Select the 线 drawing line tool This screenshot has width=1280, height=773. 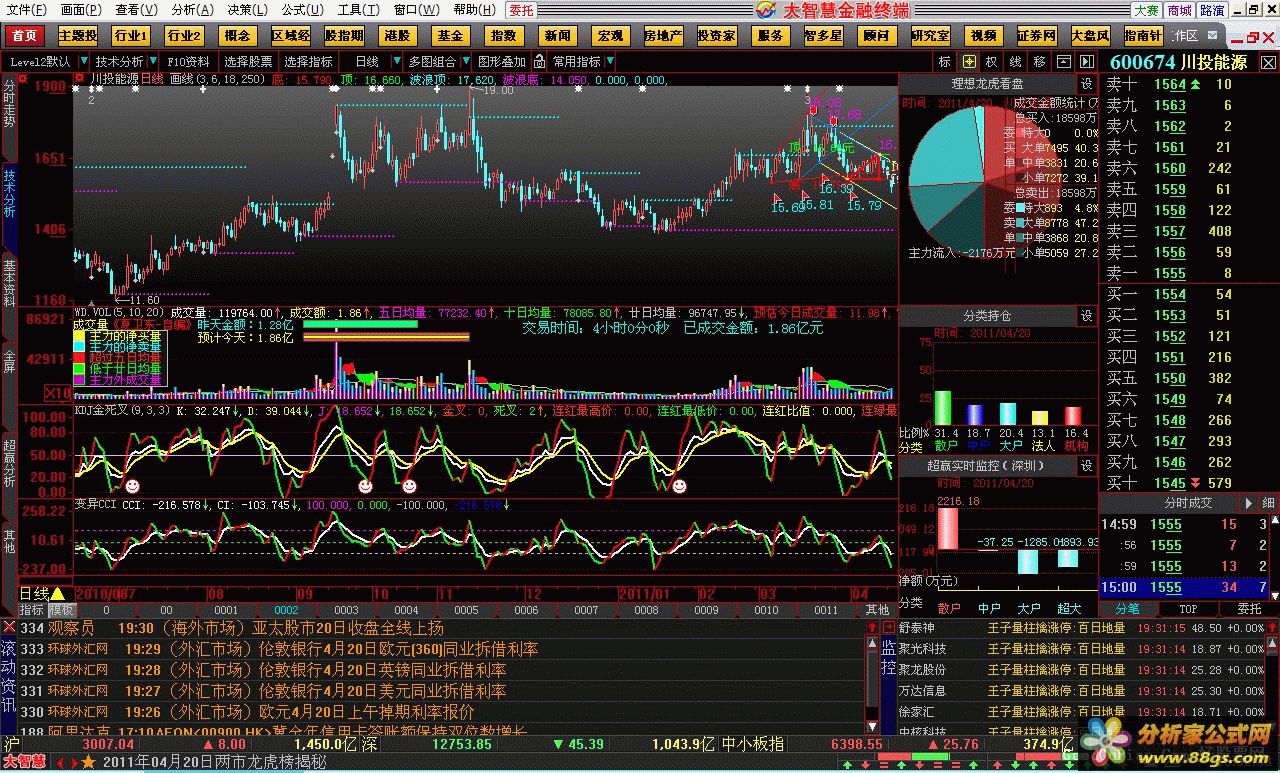[1017, 61]
